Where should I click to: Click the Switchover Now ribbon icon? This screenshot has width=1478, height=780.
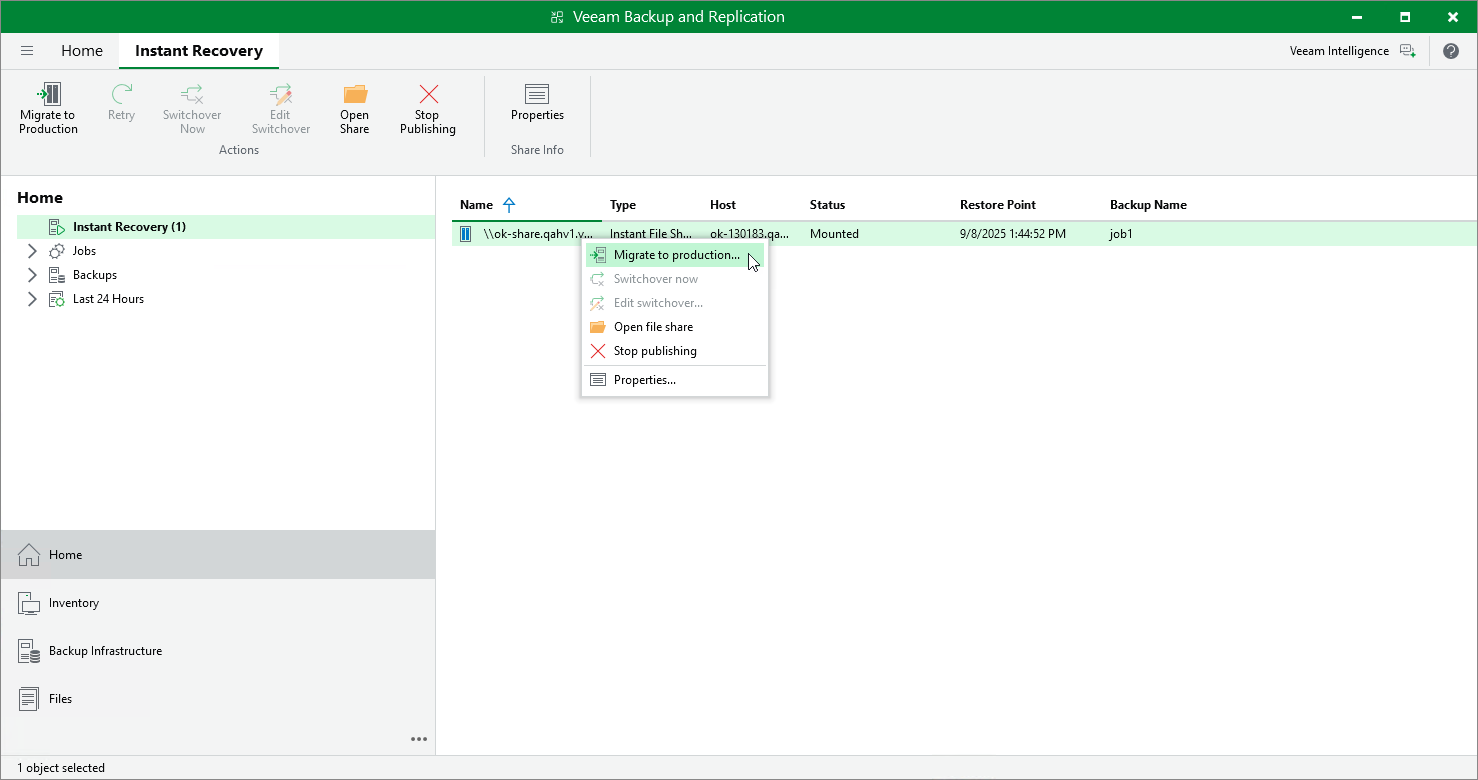pos(192,94)
